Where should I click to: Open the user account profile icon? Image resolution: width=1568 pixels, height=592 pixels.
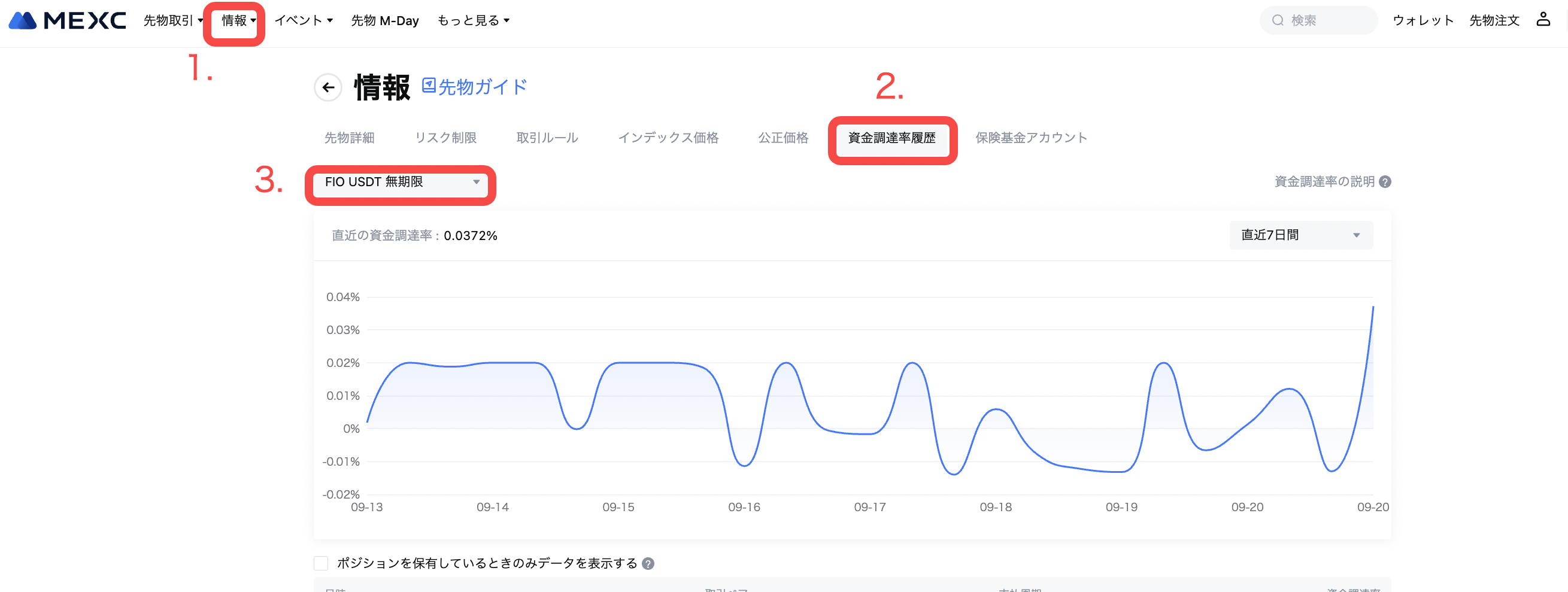coord(1542,20)
